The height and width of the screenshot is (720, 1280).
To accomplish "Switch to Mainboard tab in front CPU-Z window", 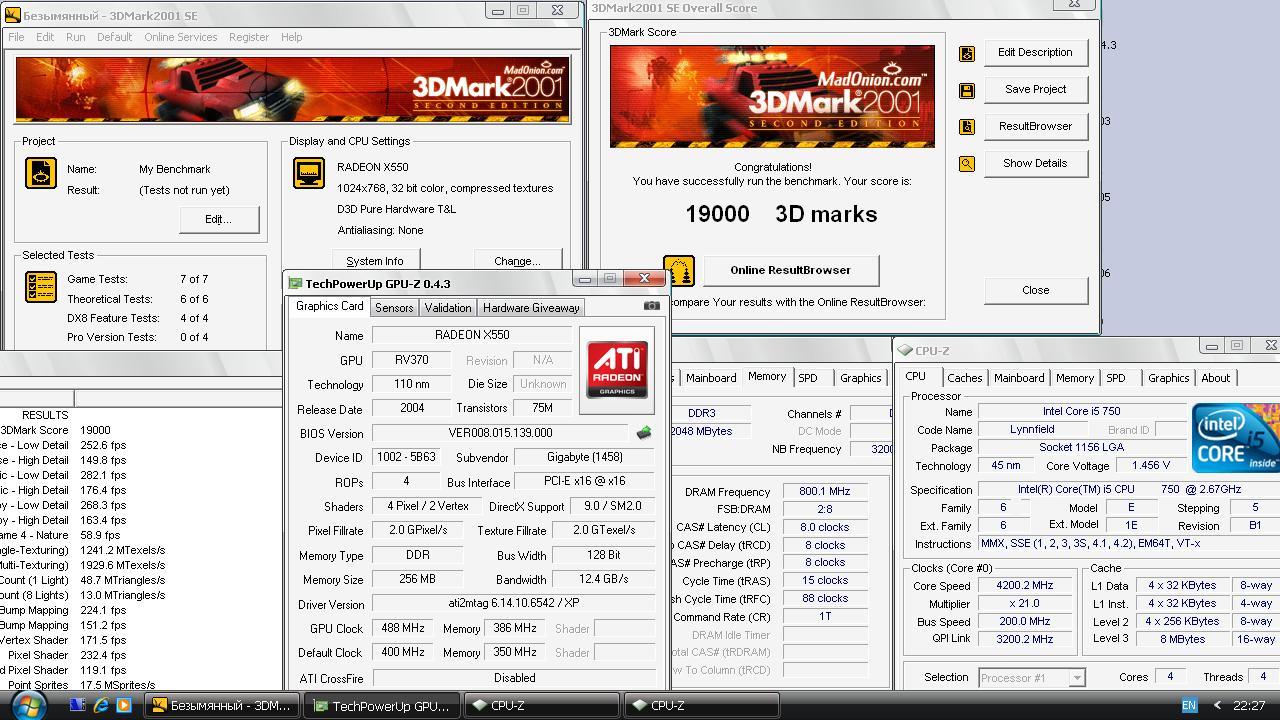I will [x=1019, y=378].
